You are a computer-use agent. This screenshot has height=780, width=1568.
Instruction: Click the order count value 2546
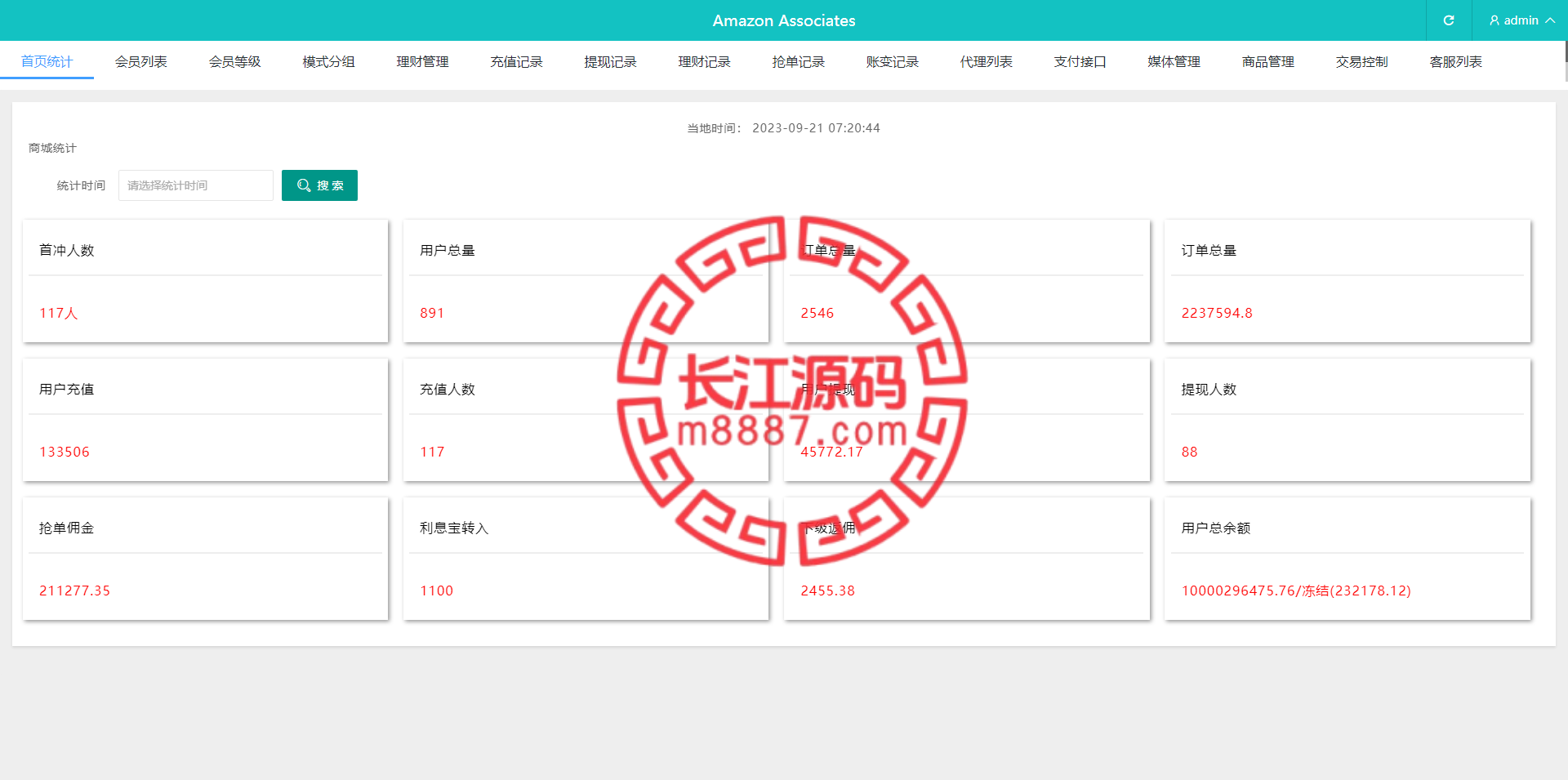click(817, 313)
